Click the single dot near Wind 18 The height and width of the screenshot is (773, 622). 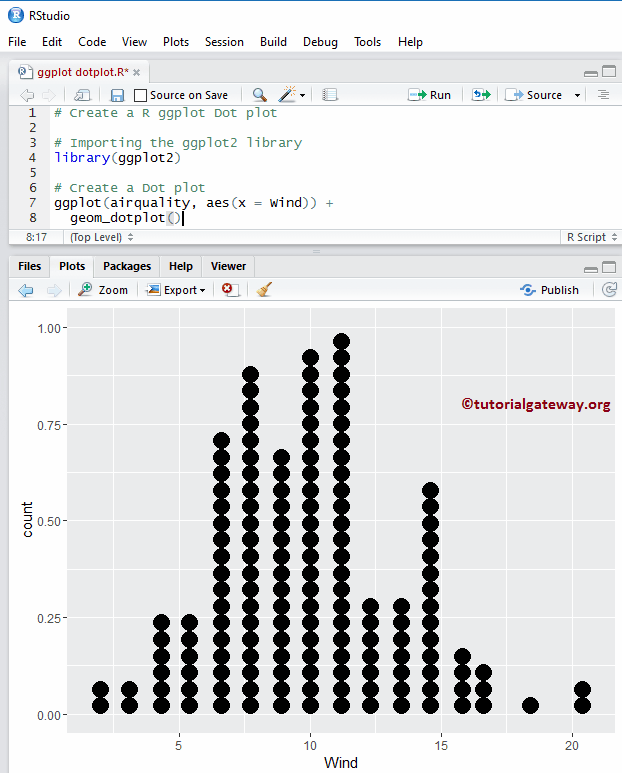[530, 705]
